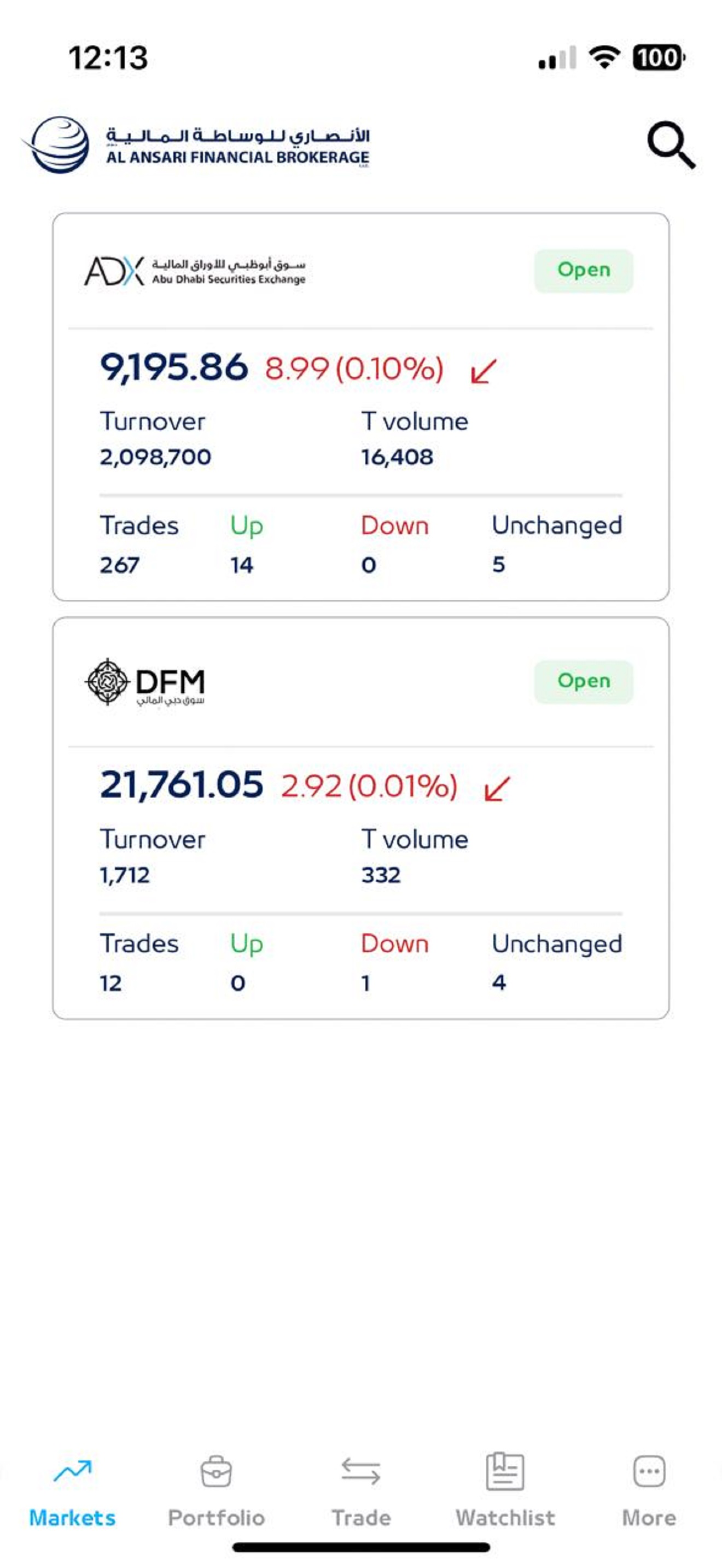The width and height of the screenshot is (722, 1568).
Task: Open the search magnifier icon
Action: coord(671,145)
